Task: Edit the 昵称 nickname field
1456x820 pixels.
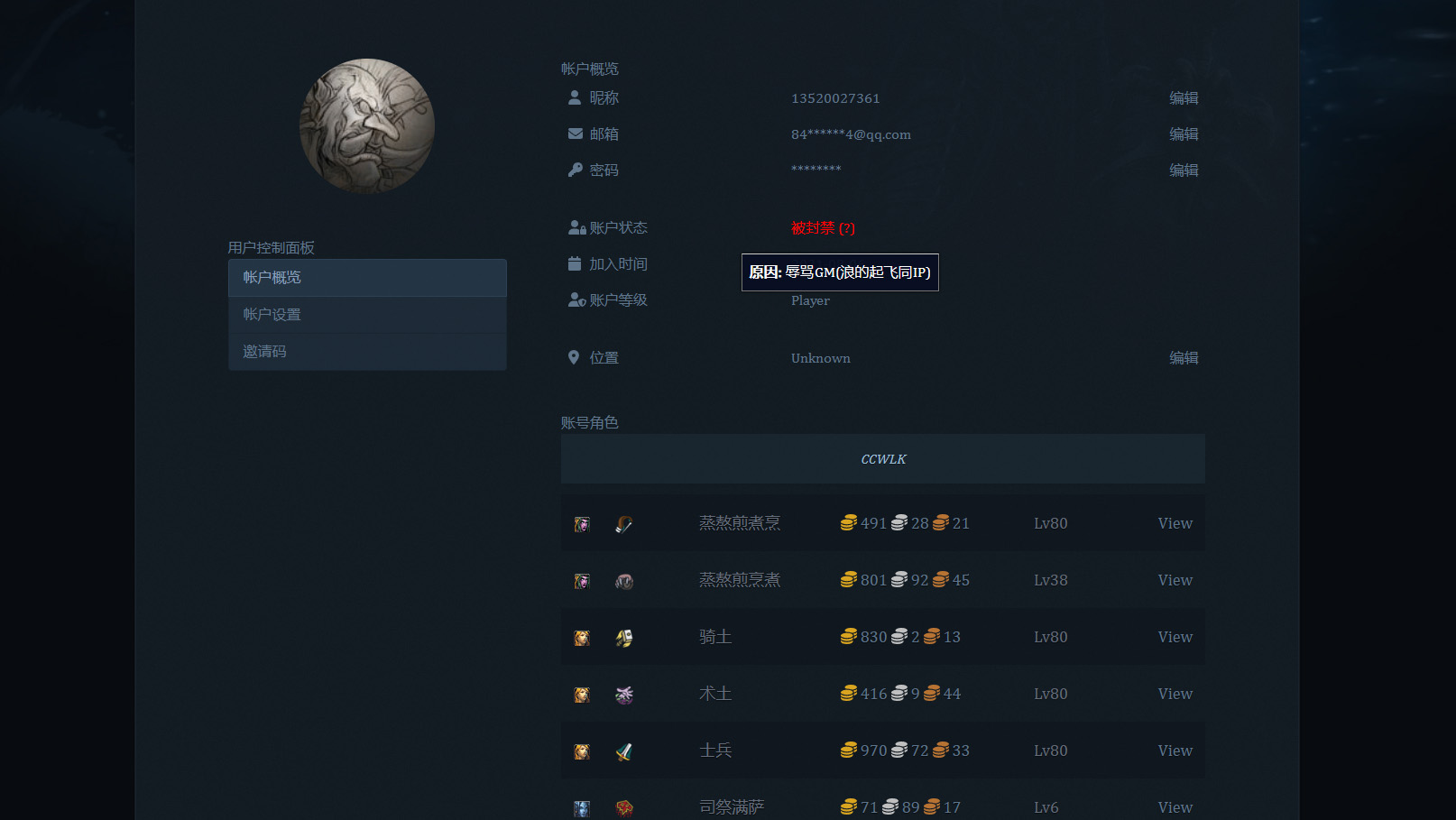Action: click(x=1183, y=98)
